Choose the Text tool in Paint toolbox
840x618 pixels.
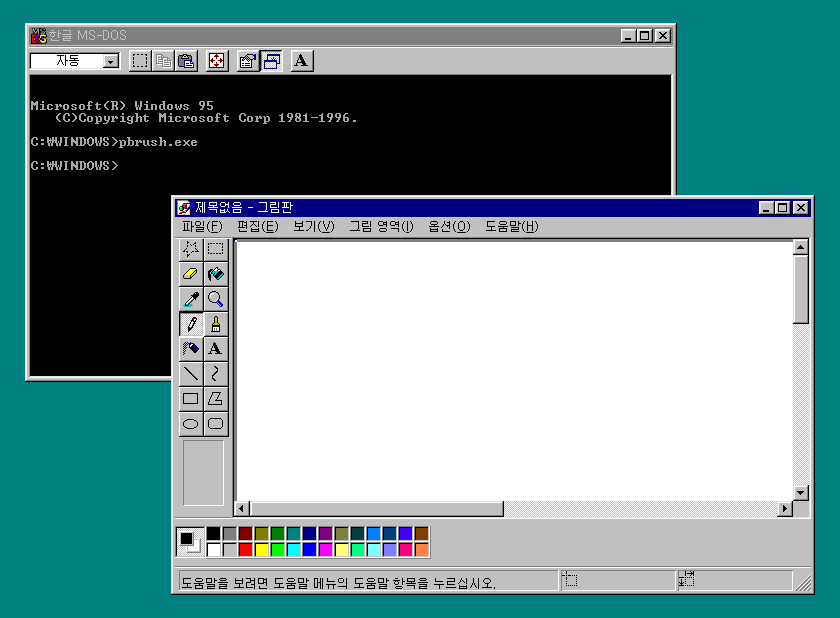point(215,349)
